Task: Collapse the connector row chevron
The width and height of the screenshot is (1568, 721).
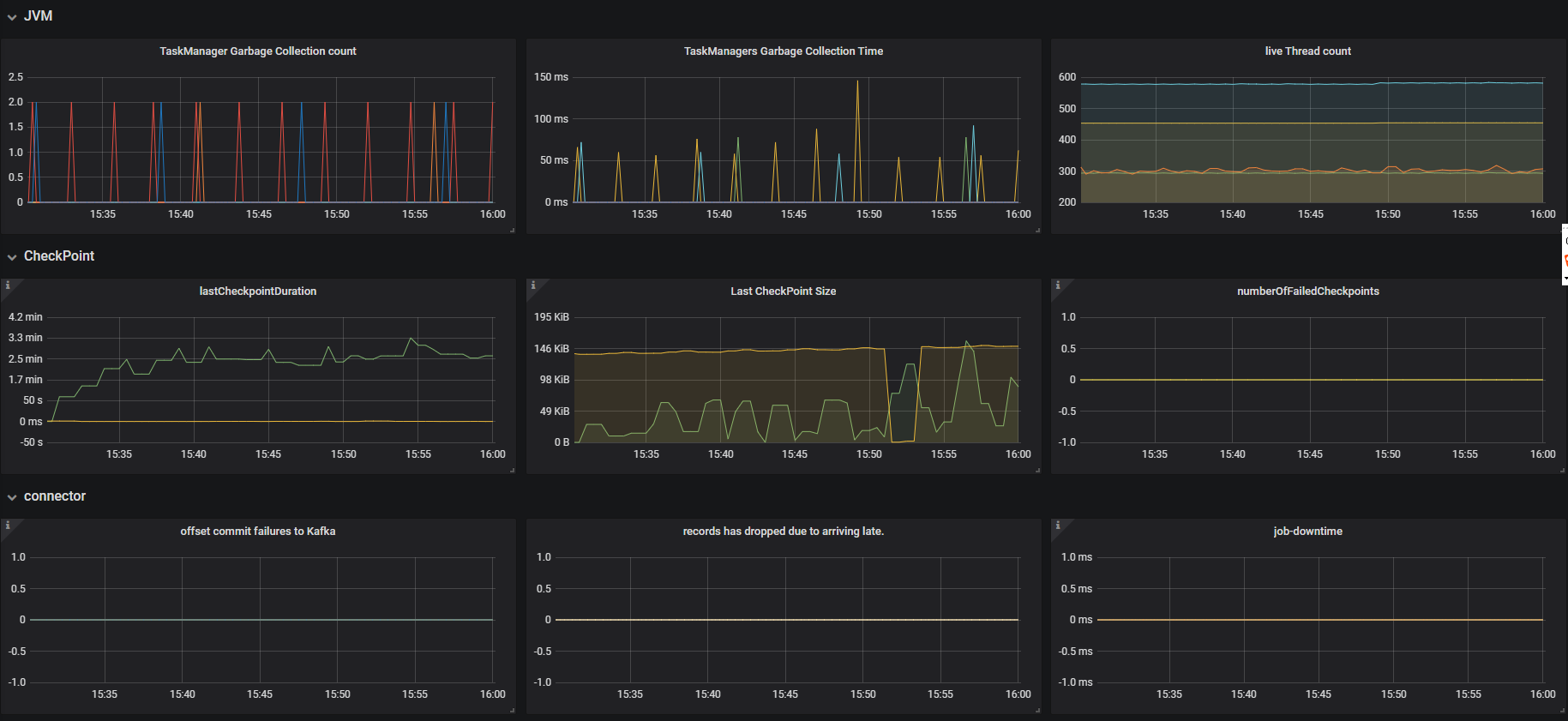Action: coord(12,497)
